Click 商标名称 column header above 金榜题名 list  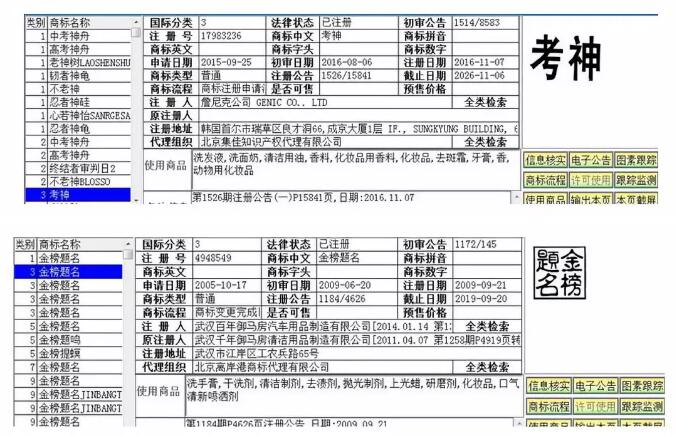80,244
